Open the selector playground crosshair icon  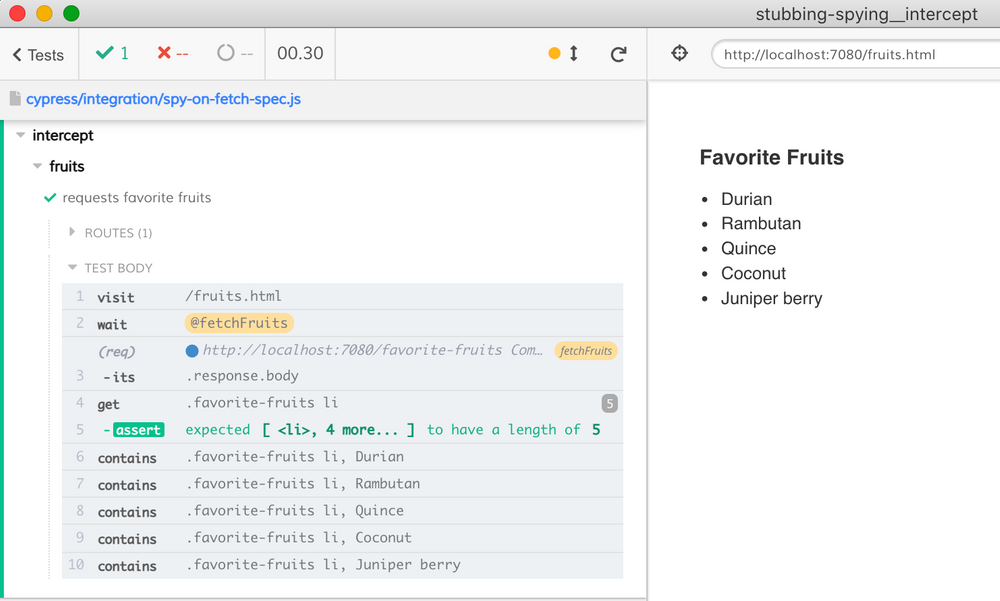679,54
